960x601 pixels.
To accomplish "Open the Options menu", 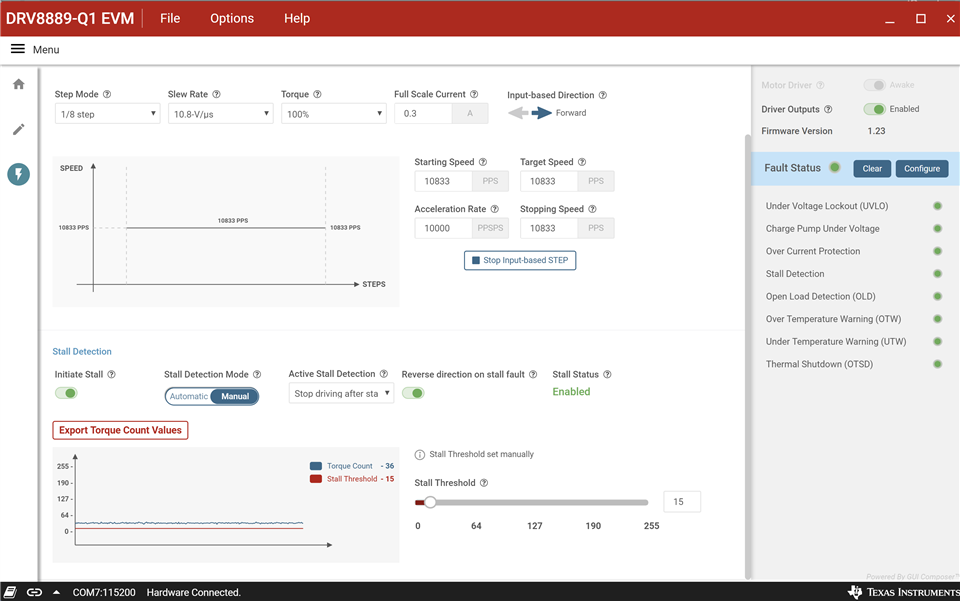I will [x=232, y=18].
